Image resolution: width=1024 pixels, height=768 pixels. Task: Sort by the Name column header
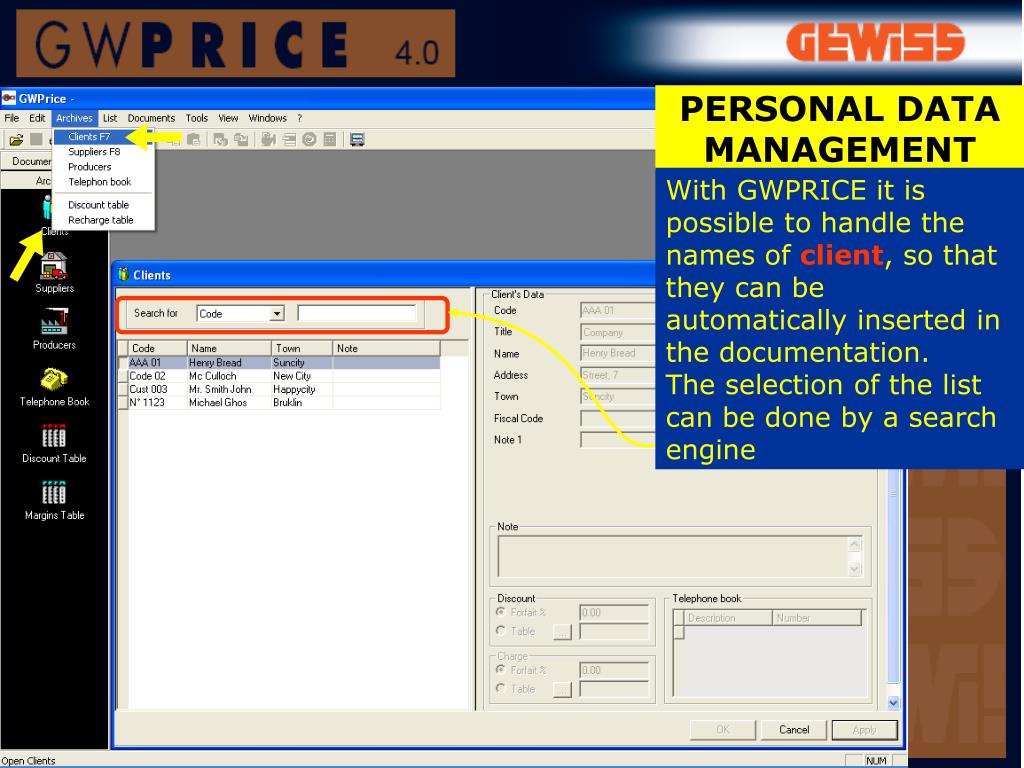tap(229, 348)
